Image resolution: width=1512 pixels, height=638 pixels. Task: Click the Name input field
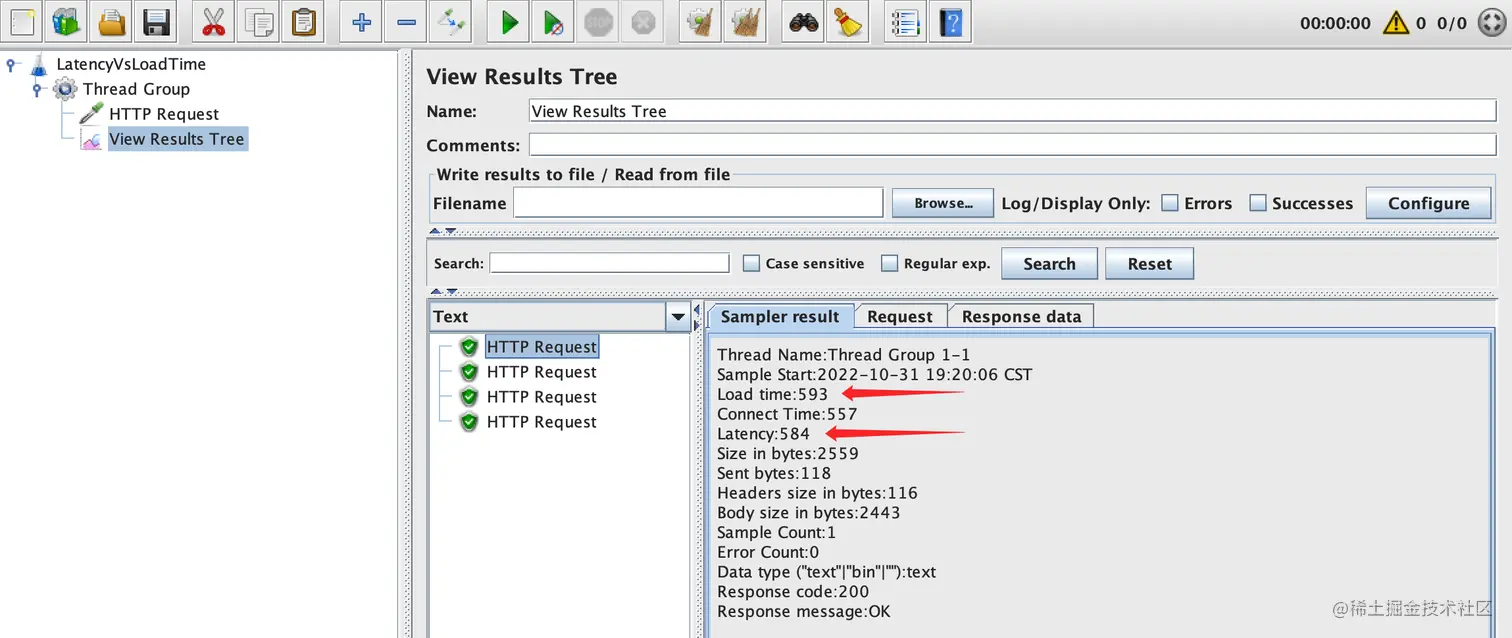(1012, 111)
